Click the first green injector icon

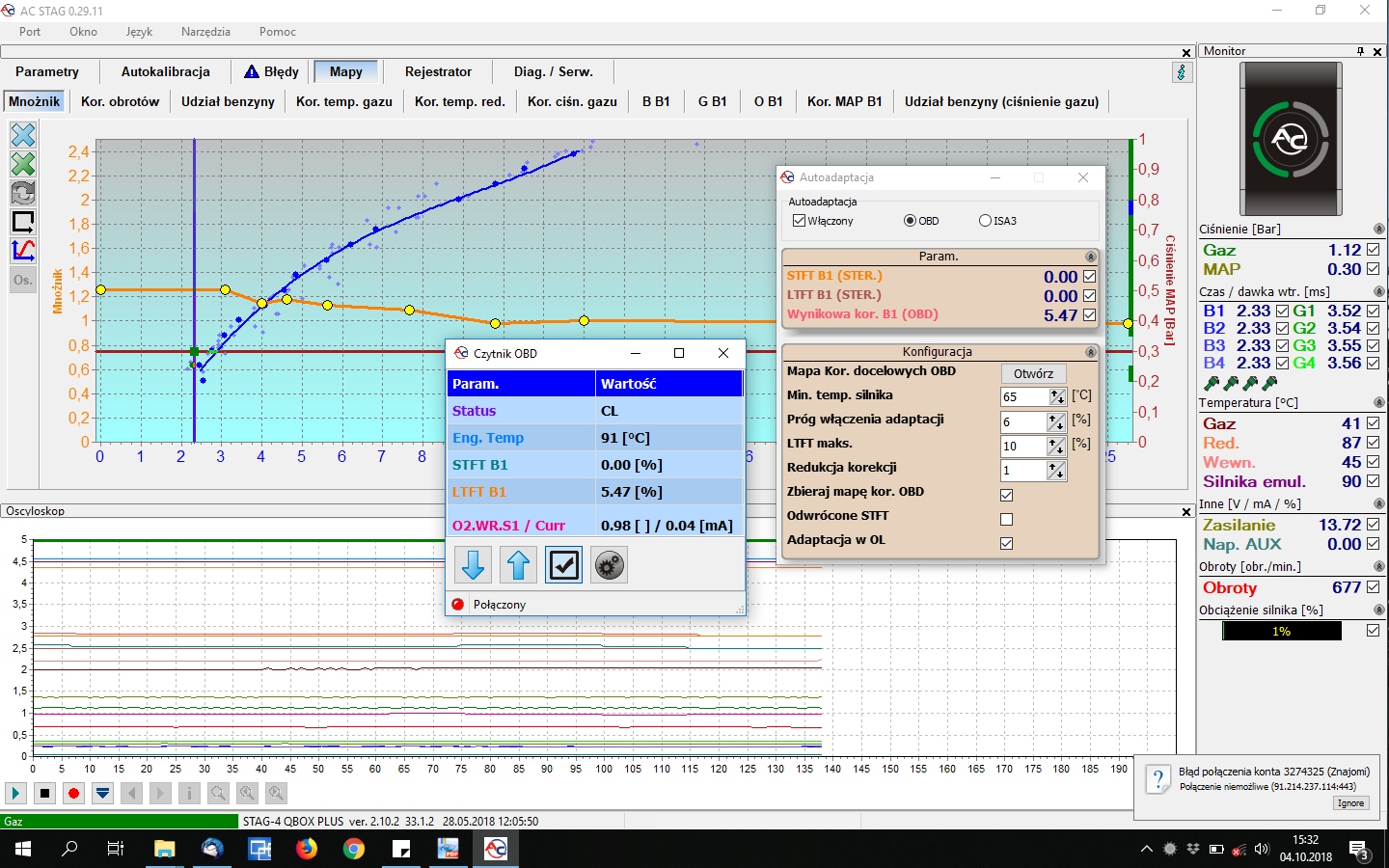click(1212, 383)
